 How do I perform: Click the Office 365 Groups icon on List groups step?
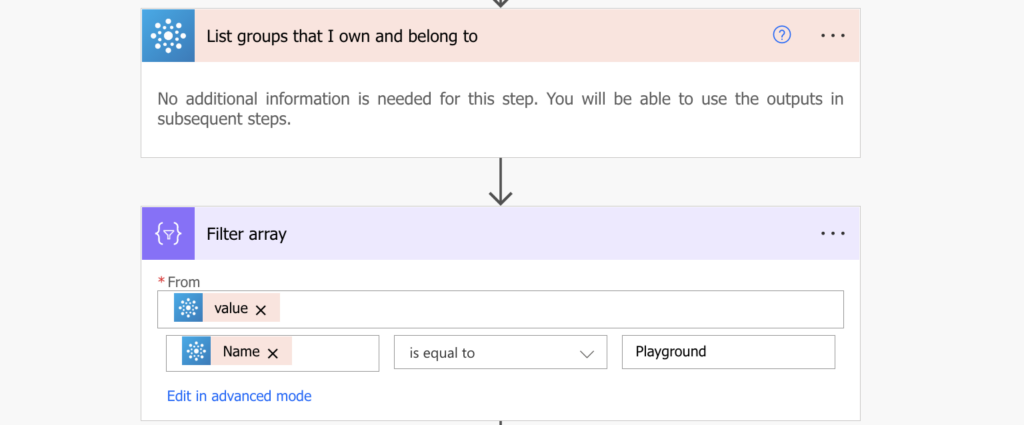pos(168,35)
